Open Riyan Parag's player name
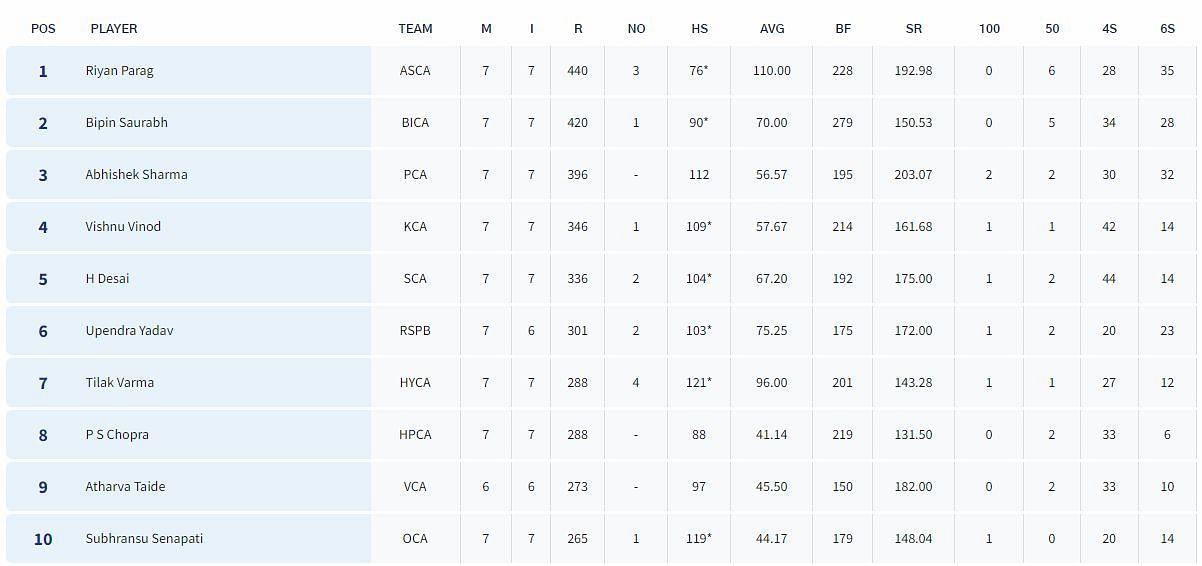The image size is (1202, 566). tap(119, 71)
